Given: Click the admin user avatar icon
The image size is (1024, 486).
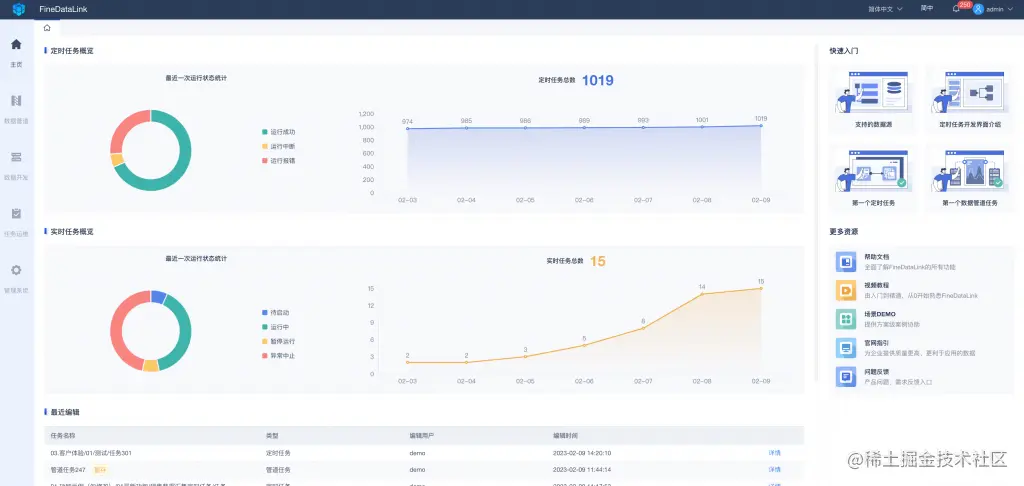Looking at the screenshot, I should 978,9.
